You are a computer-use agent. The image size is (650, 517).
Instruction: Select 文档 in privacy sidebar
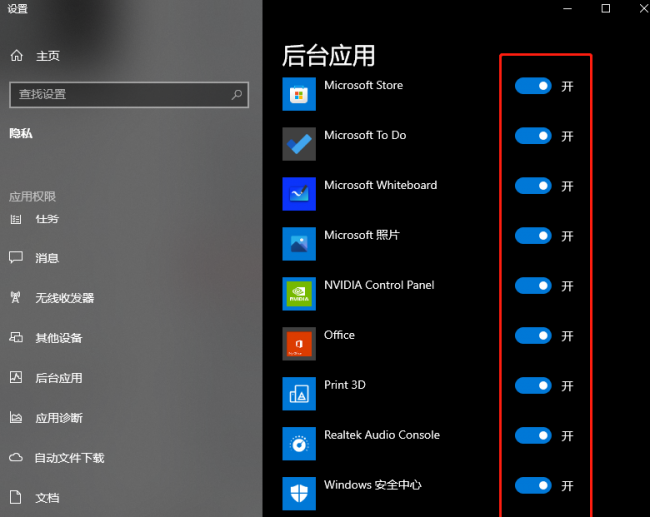pos(47,498)
